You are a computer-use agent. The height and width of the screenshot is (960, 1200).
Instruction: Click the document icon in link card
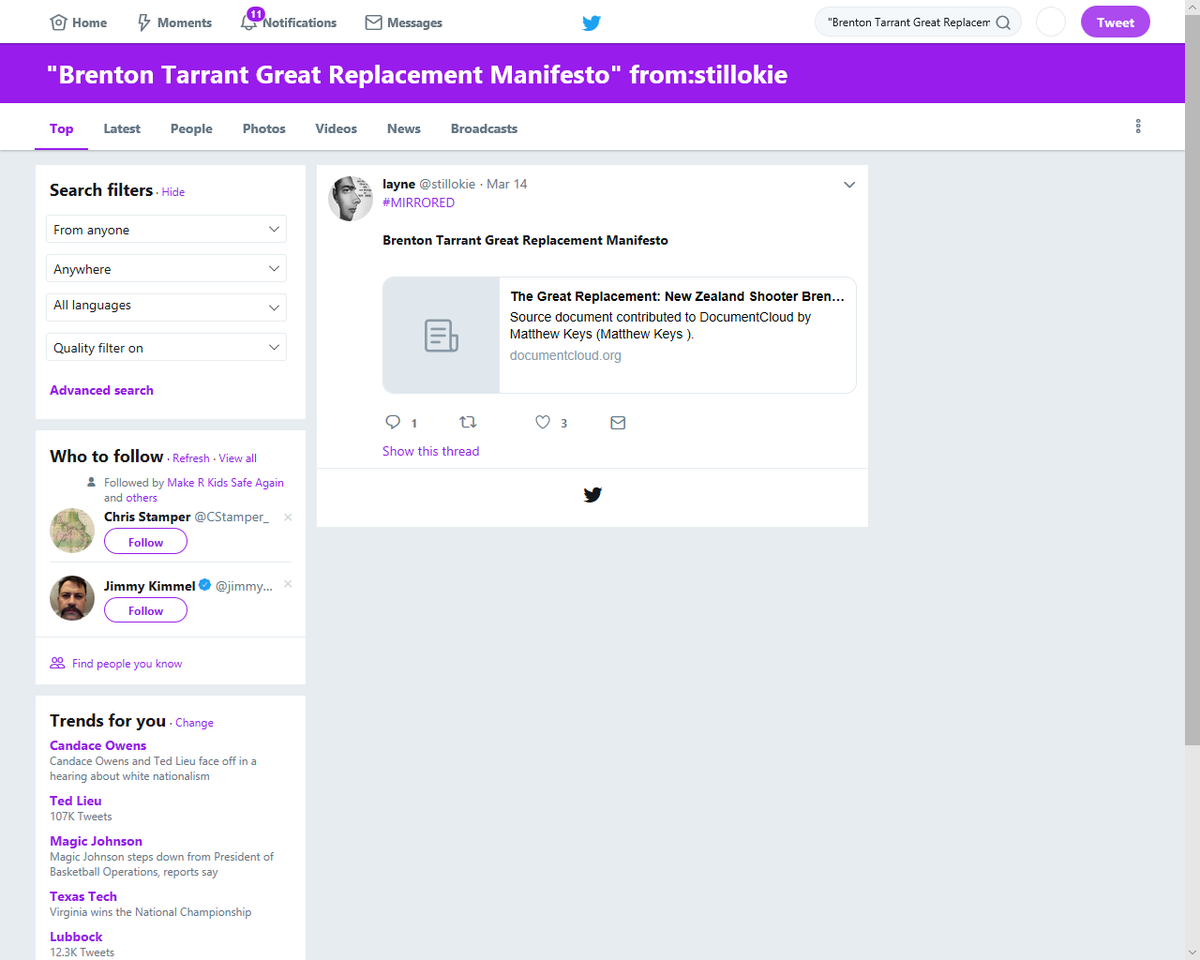[x=441, y=335]
